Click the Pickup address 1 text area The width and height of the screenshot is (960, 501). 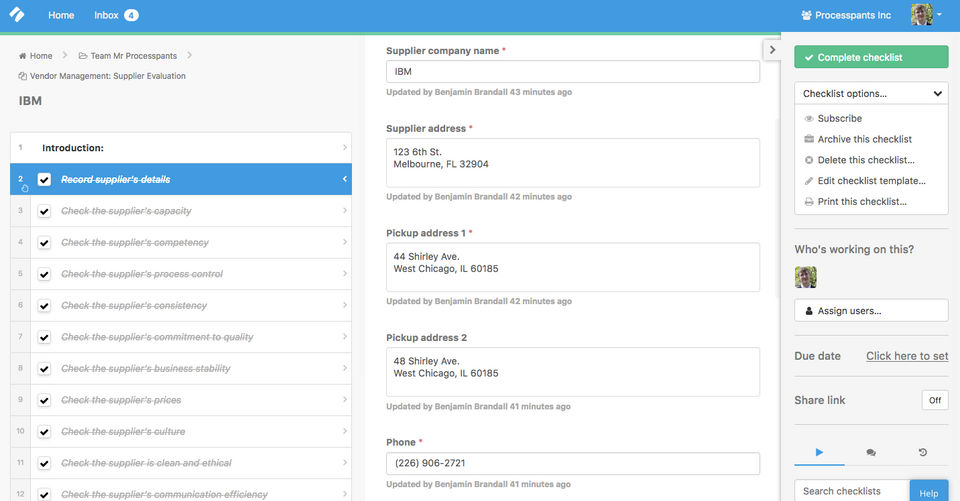pos(572,267)
